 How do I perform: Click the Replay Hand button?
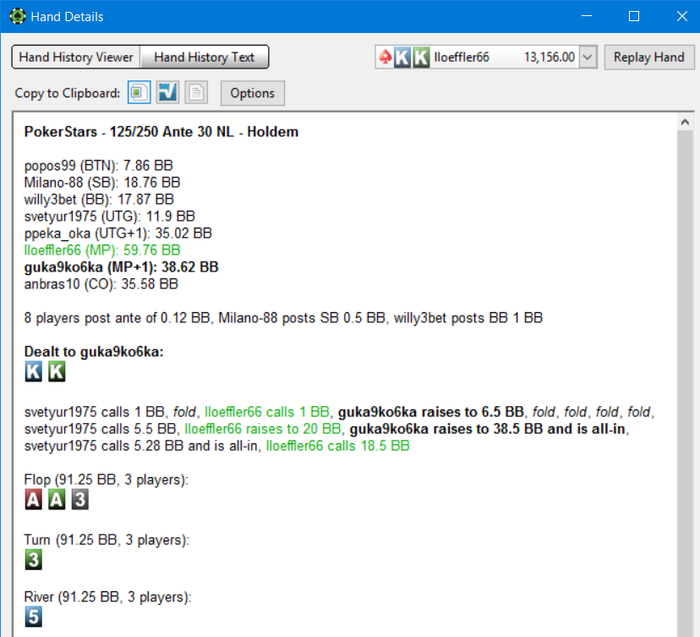coord(649,57)
